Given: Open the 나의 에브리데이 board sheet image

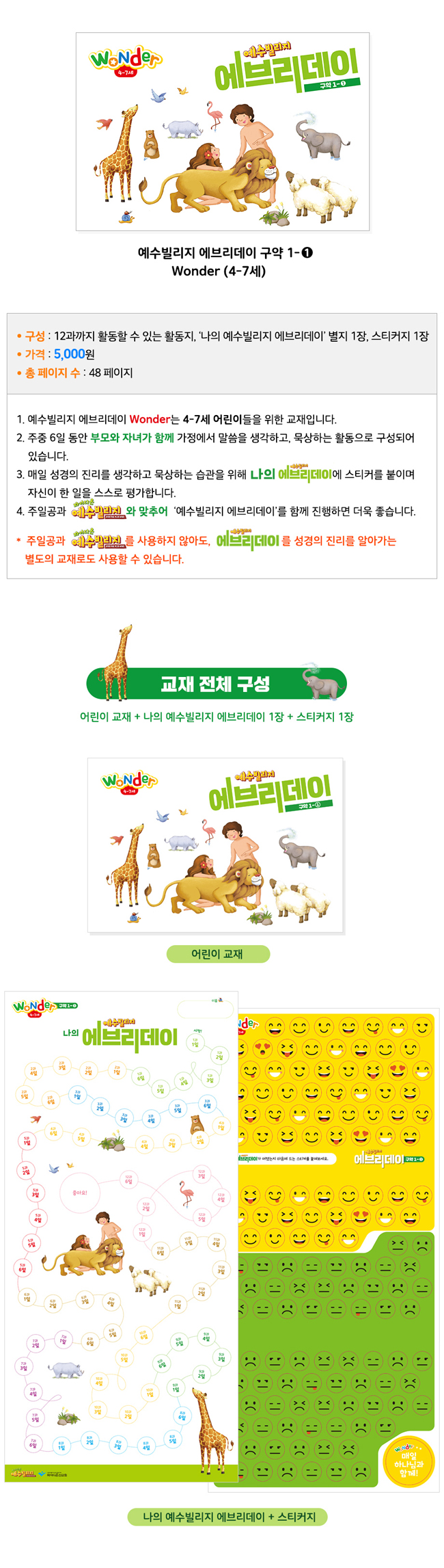Looking at the screenshot, I should click(x=122, y=1236).
